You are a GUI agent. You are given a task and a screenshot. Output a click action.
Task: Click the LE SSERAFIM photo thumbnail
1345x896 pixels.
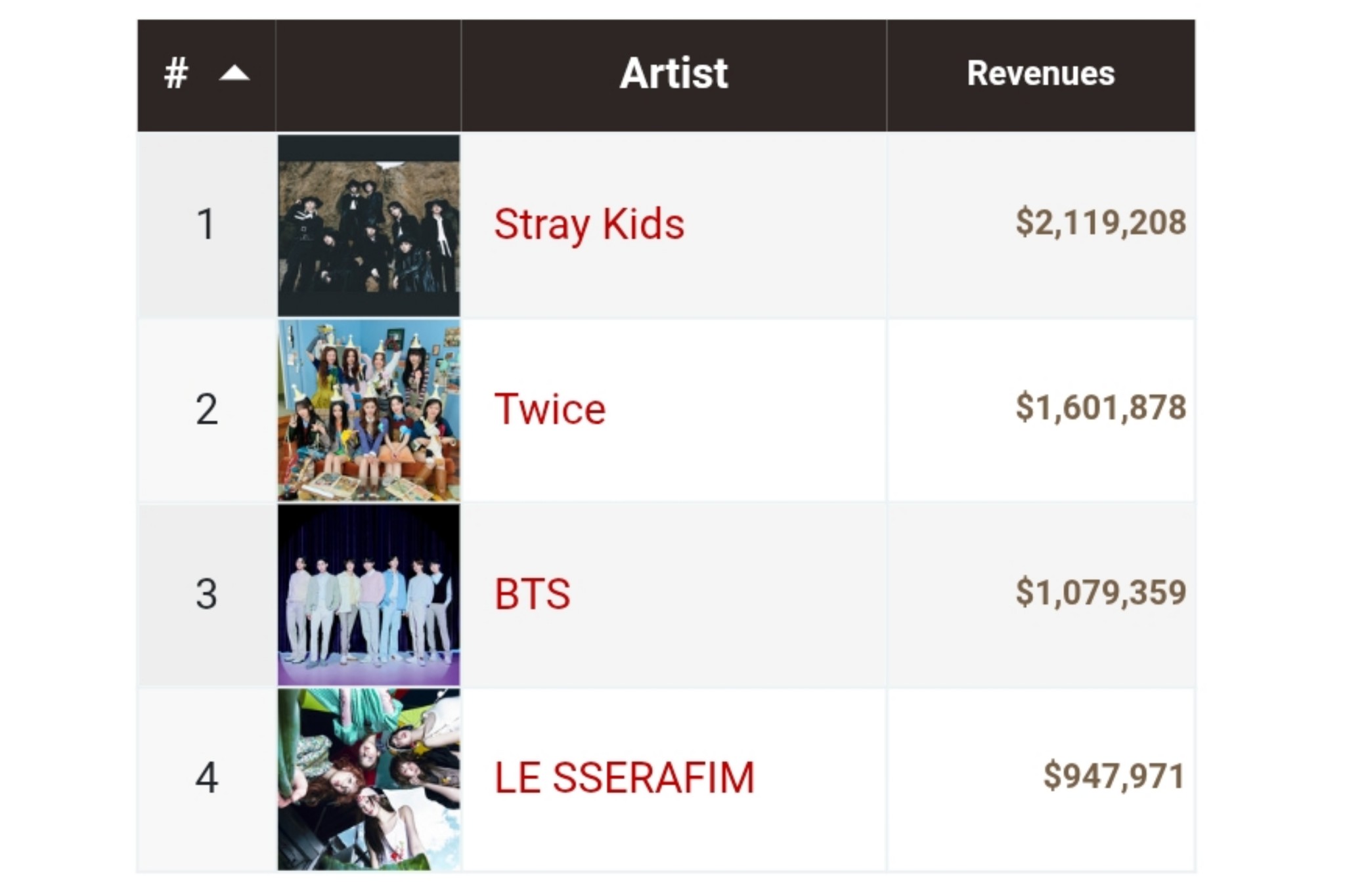point(368,779)
